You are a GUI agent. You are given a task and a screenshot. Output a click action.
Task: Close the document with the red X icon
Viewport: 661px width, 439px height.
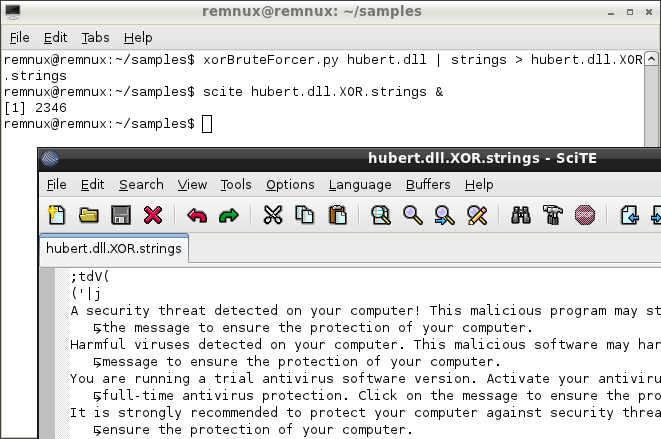153,215
